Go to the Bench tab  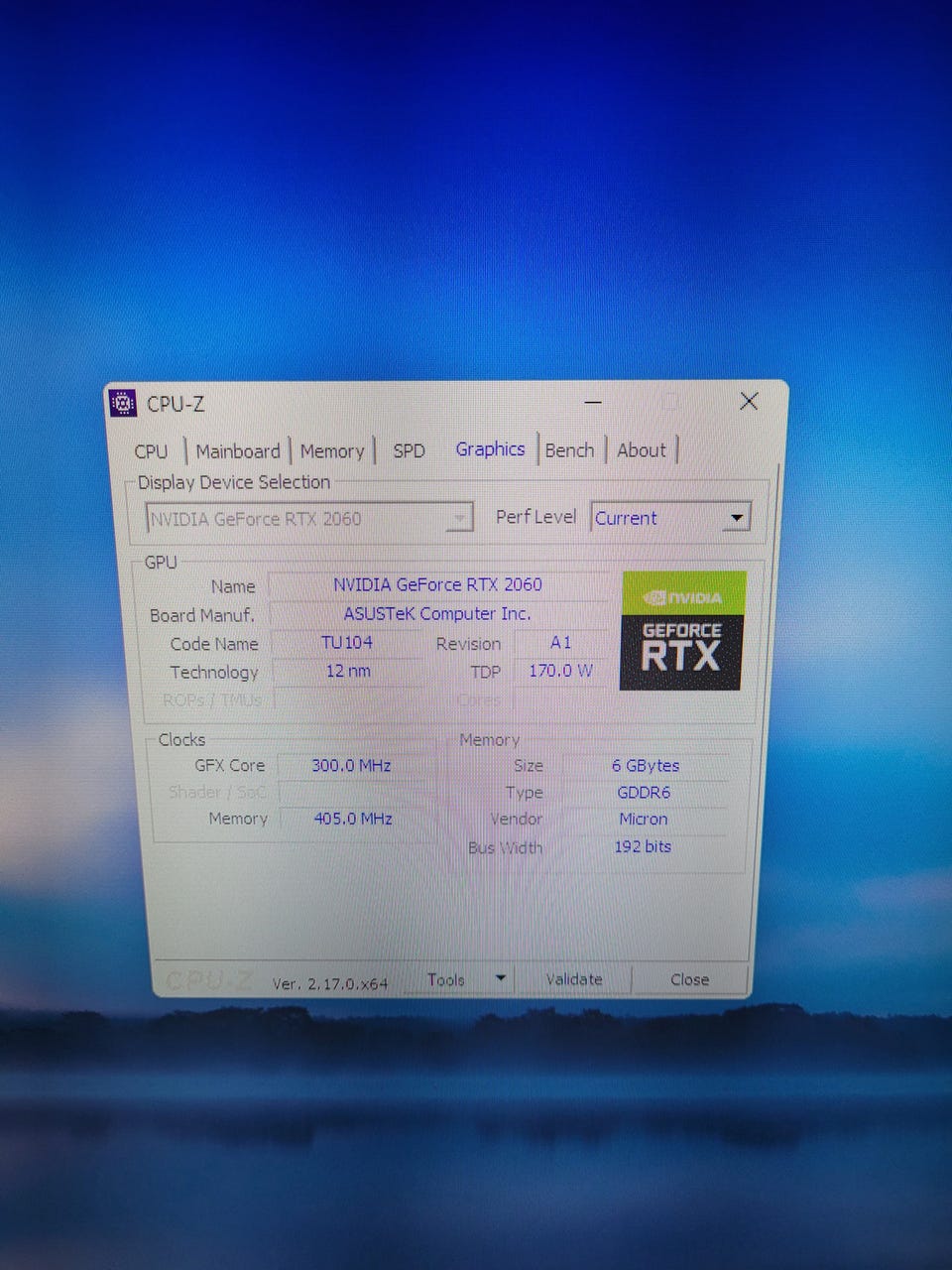569,450
